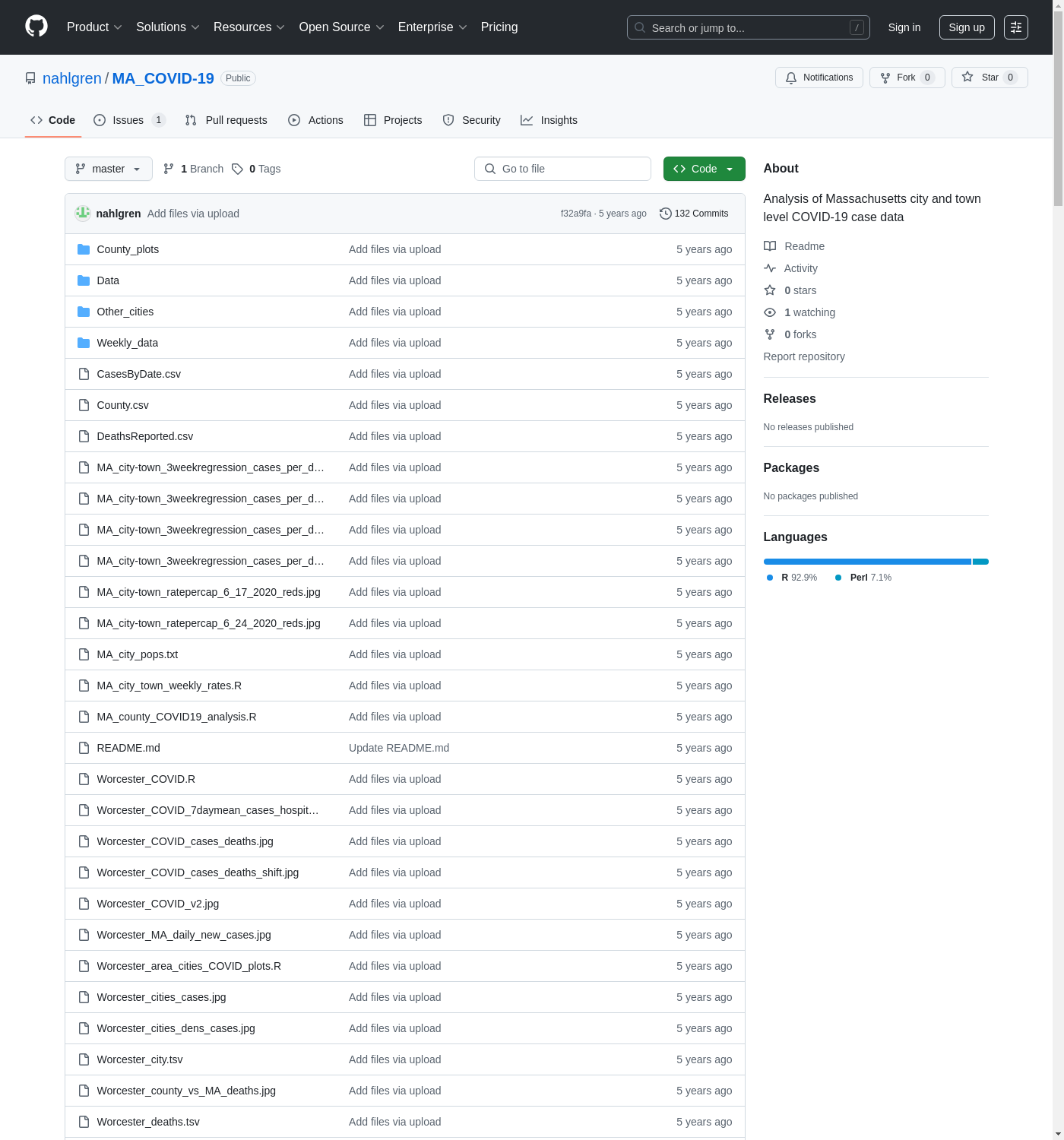
Task: Star the MA_COVID-19 repository
Action: (989, 78)
